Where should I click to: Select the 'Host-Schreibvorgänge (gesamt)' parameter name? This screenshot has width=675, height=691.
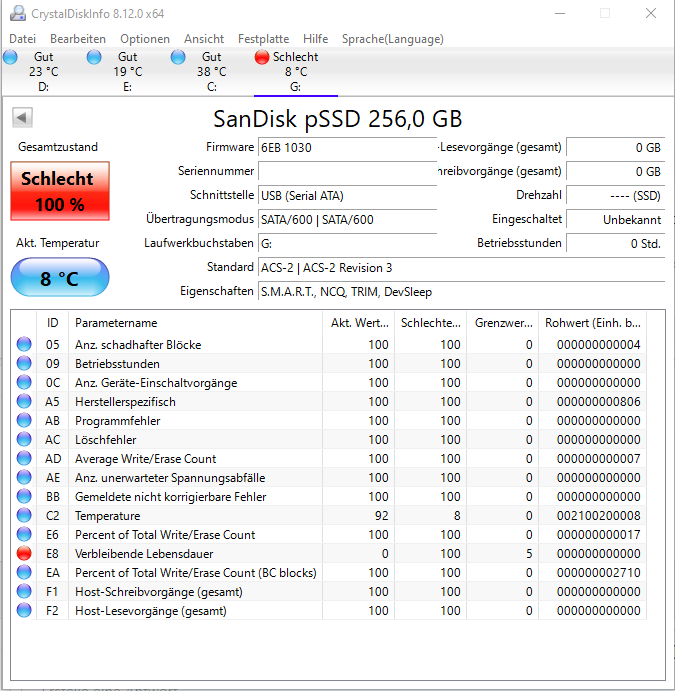pyautogui.click(x=159, y=592)
